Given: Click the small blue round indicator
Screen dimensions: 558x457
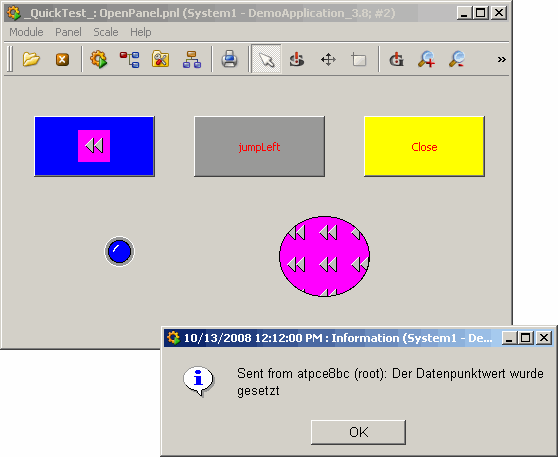Looking at the screenshot, I should tap(119, 251).
